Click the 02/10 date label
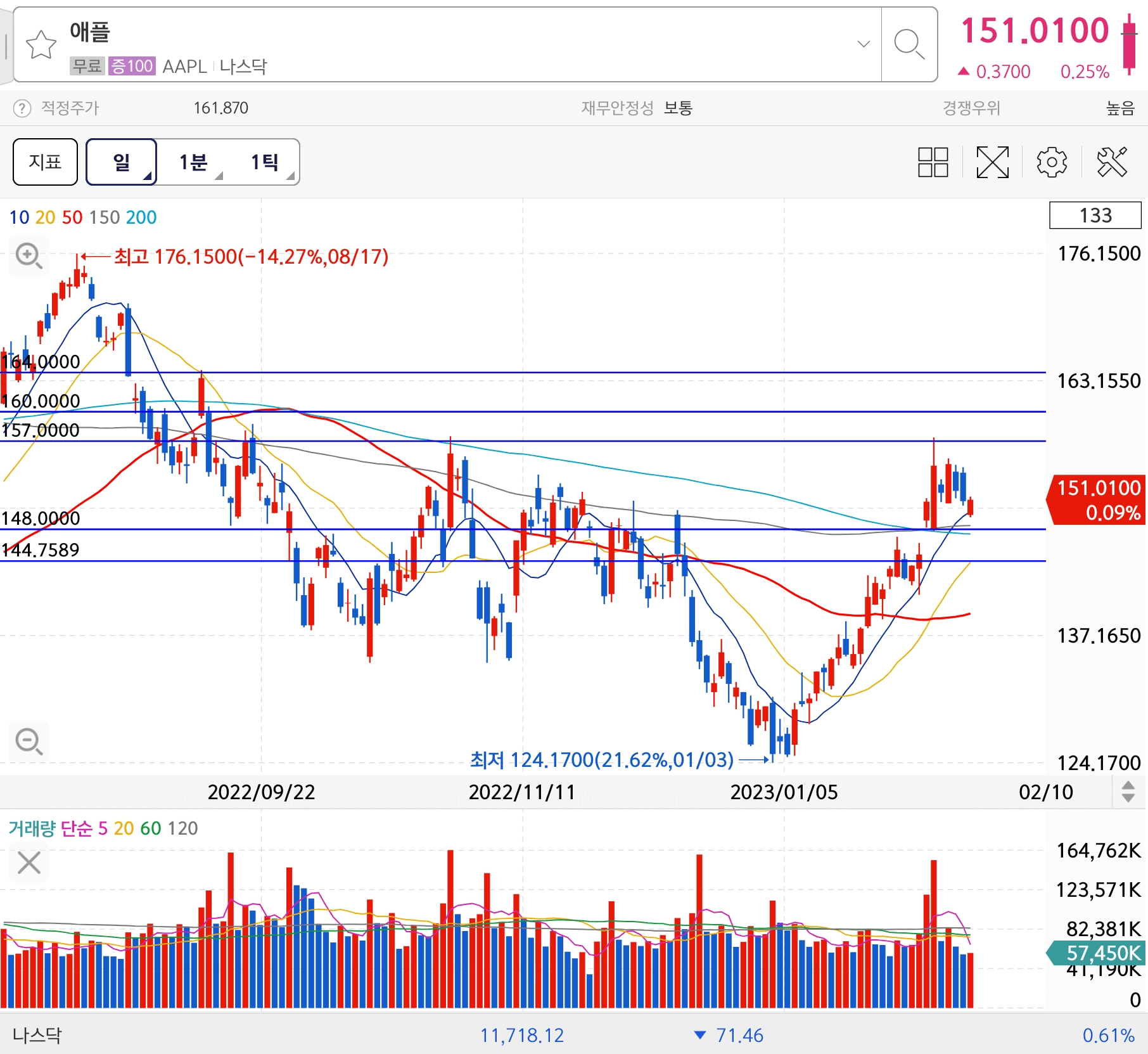This screenshot has width=1148, height=1054. (x=1046, y=792)
